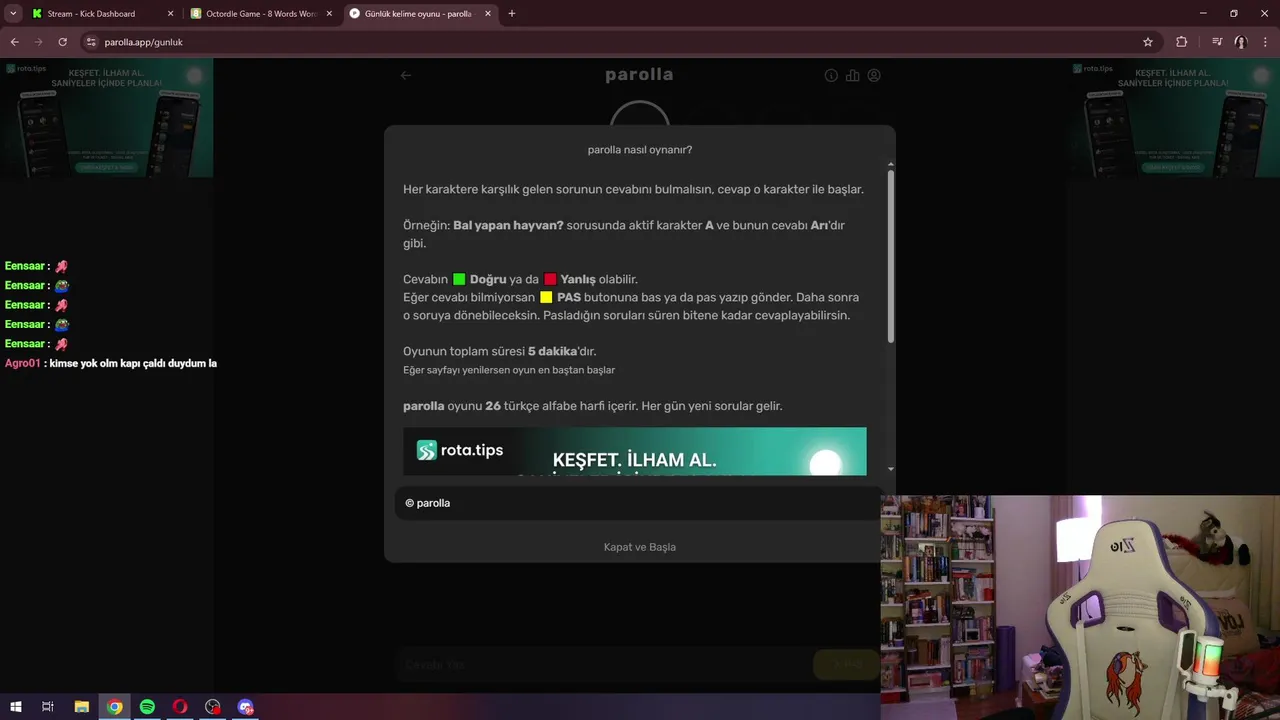Click Kapat ve Başla to start the game
The image size is (1280, 720).
(x=640, y=547)
